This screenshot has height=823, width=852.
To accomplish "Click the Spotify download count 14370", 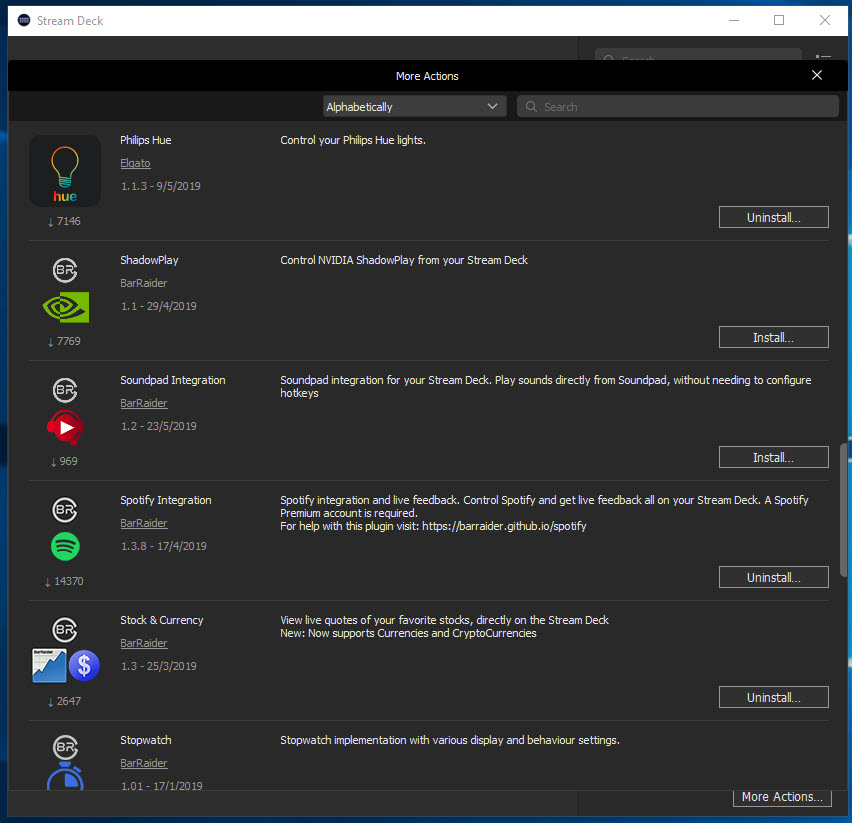I will coord(65,581).
